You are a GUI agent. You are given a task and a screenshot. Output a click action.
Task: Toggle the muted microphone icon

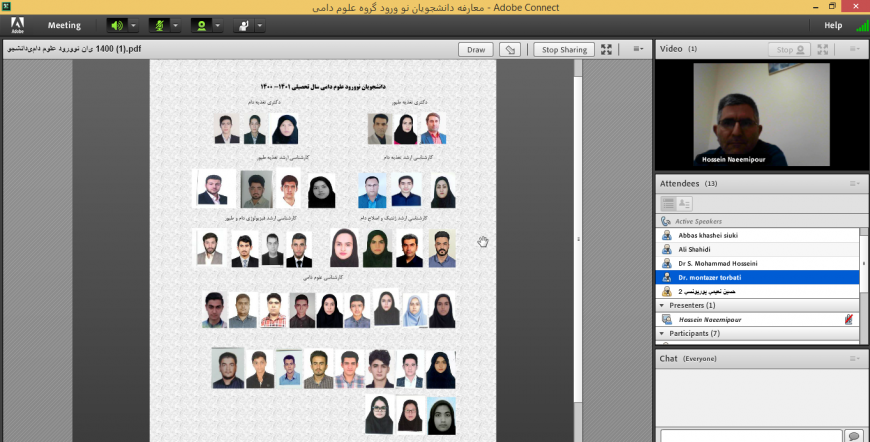[159, 25]
